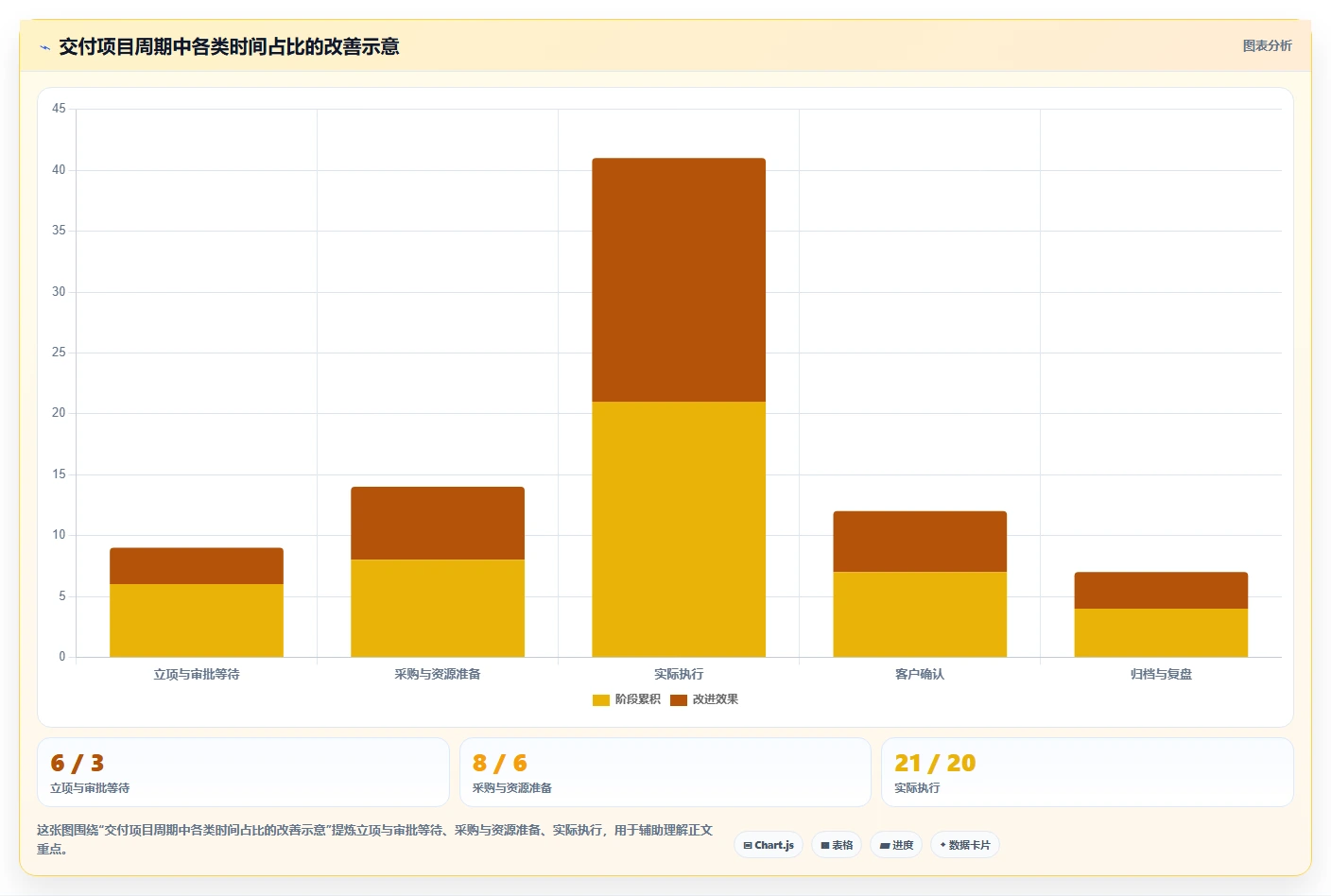Click the 立项与审批等待 x-axis label
The image size is (1331, 896).
coord(197,674)
